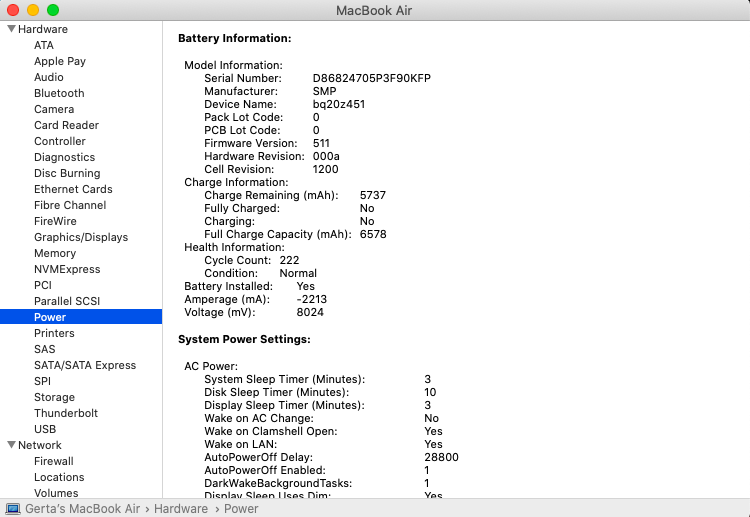Show Graphics/Displays information
Screen dimensions: 750x517
point(81,237)
